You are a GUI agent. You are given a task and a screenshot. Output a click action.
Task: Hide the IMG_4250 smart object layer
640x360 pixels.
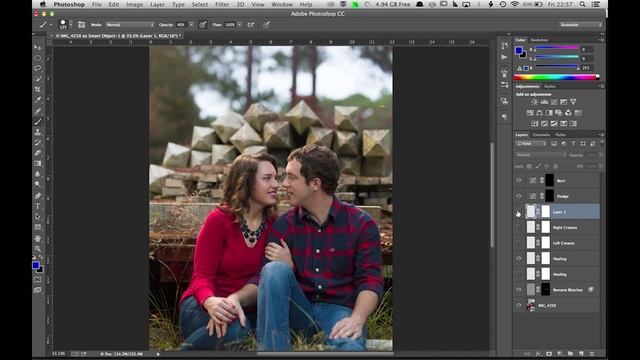519,305
